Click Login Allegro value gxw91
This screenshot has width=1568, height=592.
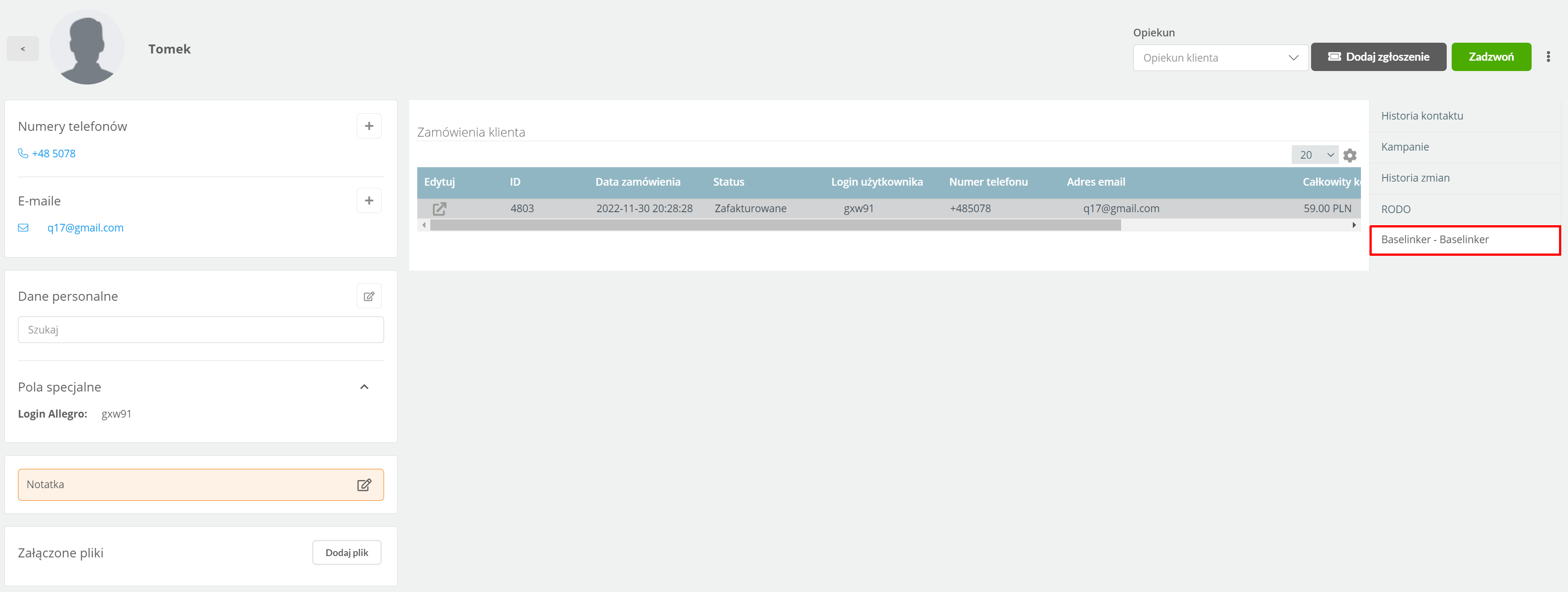pyautogui.click(x=116, y=414)
